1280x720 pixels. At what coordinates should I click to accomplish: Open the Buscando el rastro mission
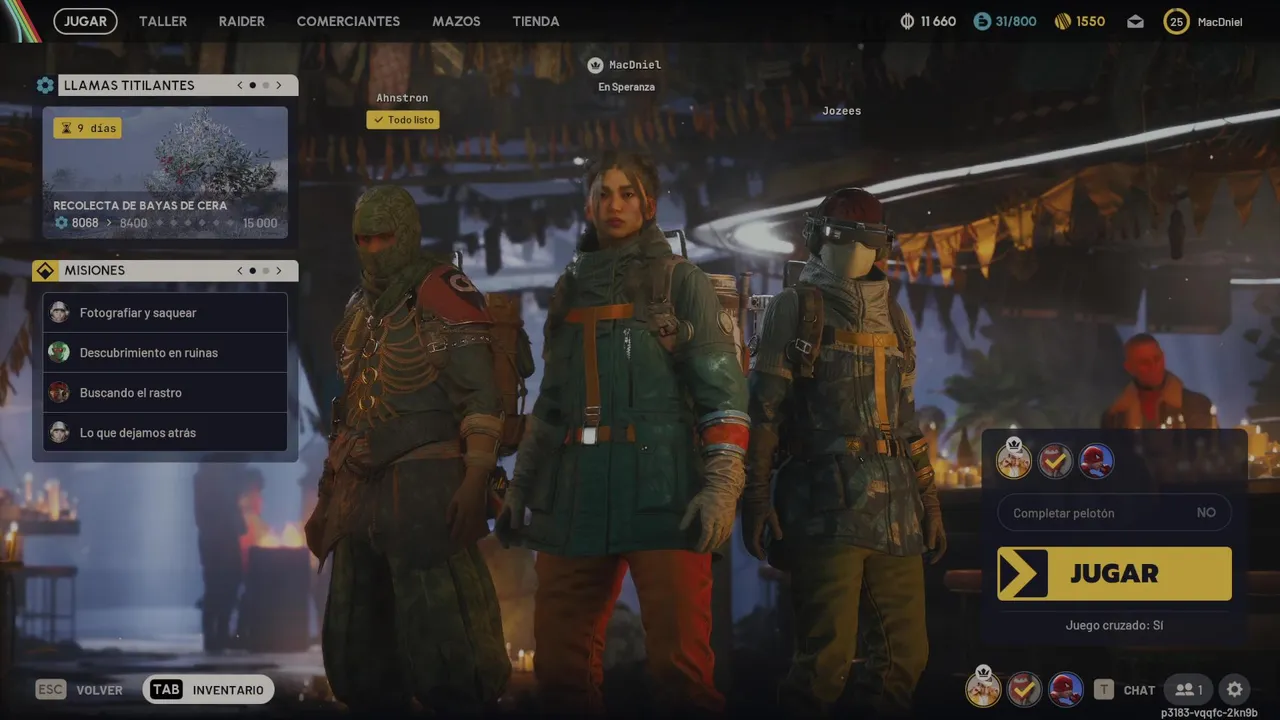pos(165,393)
